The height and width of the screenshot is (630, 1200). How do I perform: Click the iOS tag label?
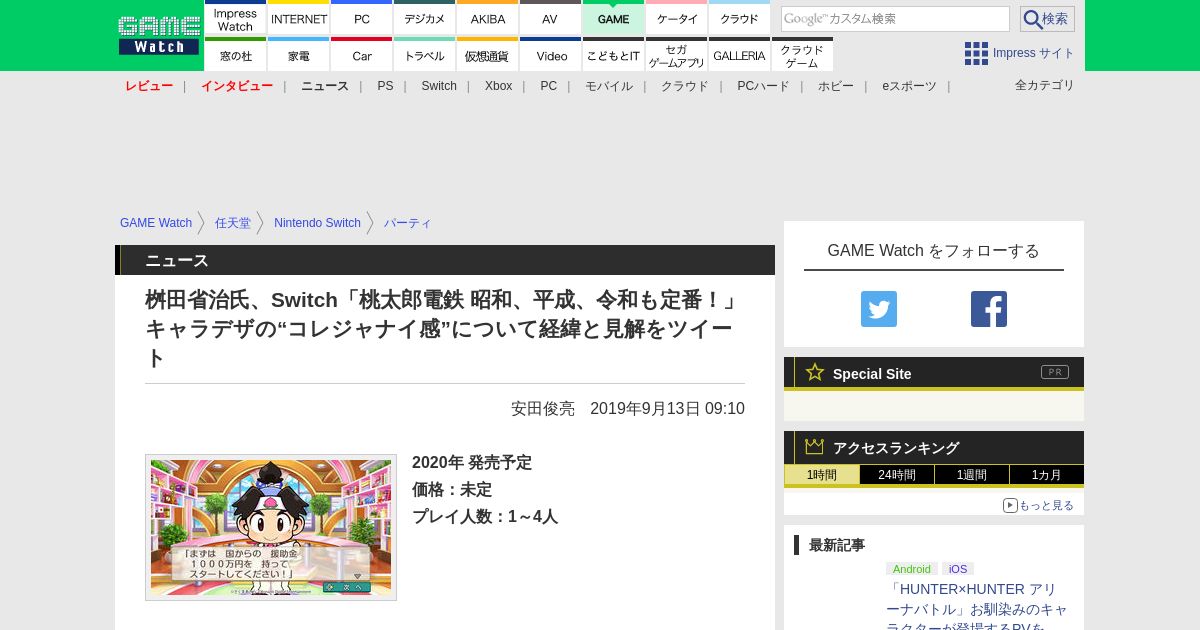click(958, 569)
